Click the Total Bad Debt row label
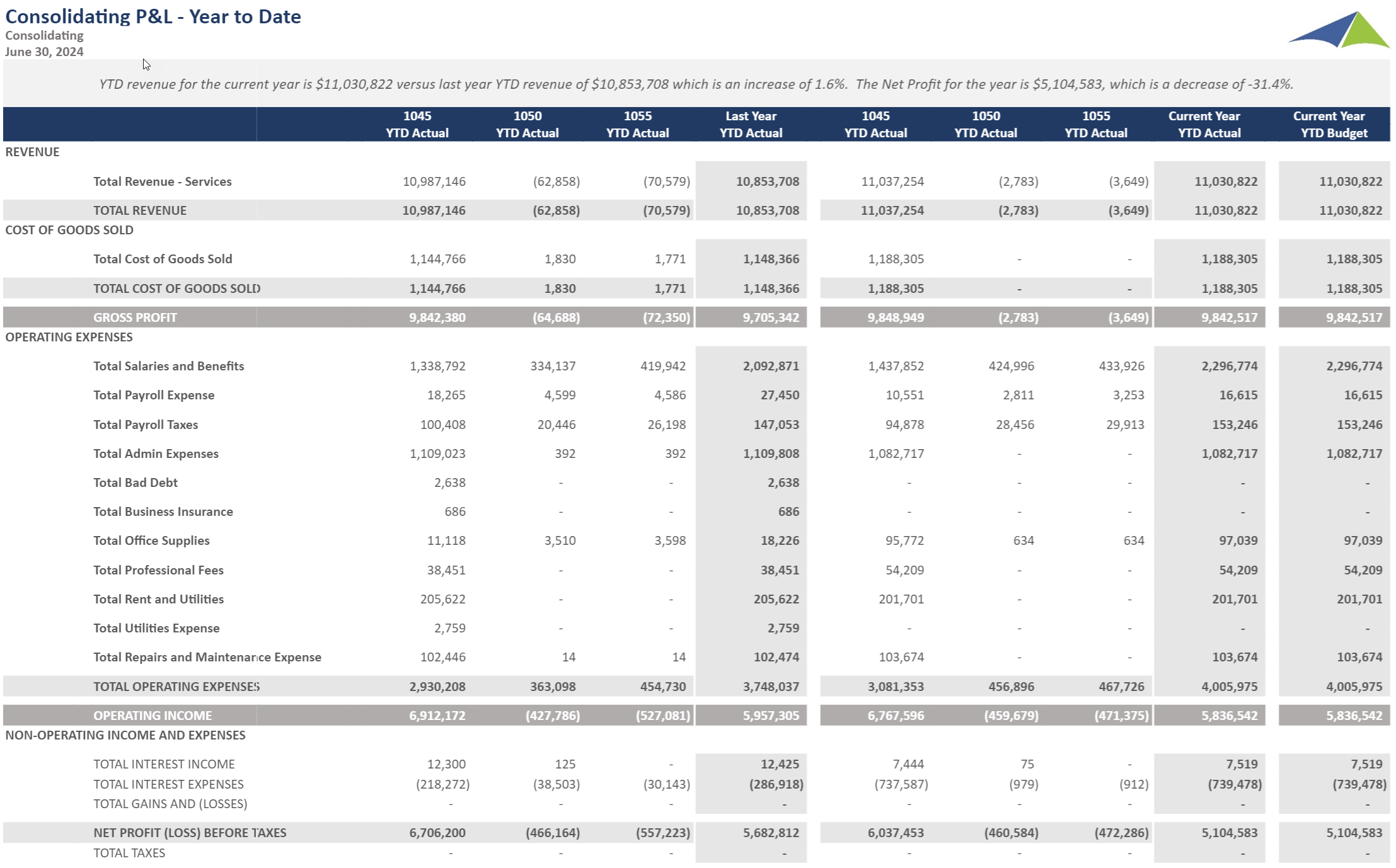 point(136,483)
